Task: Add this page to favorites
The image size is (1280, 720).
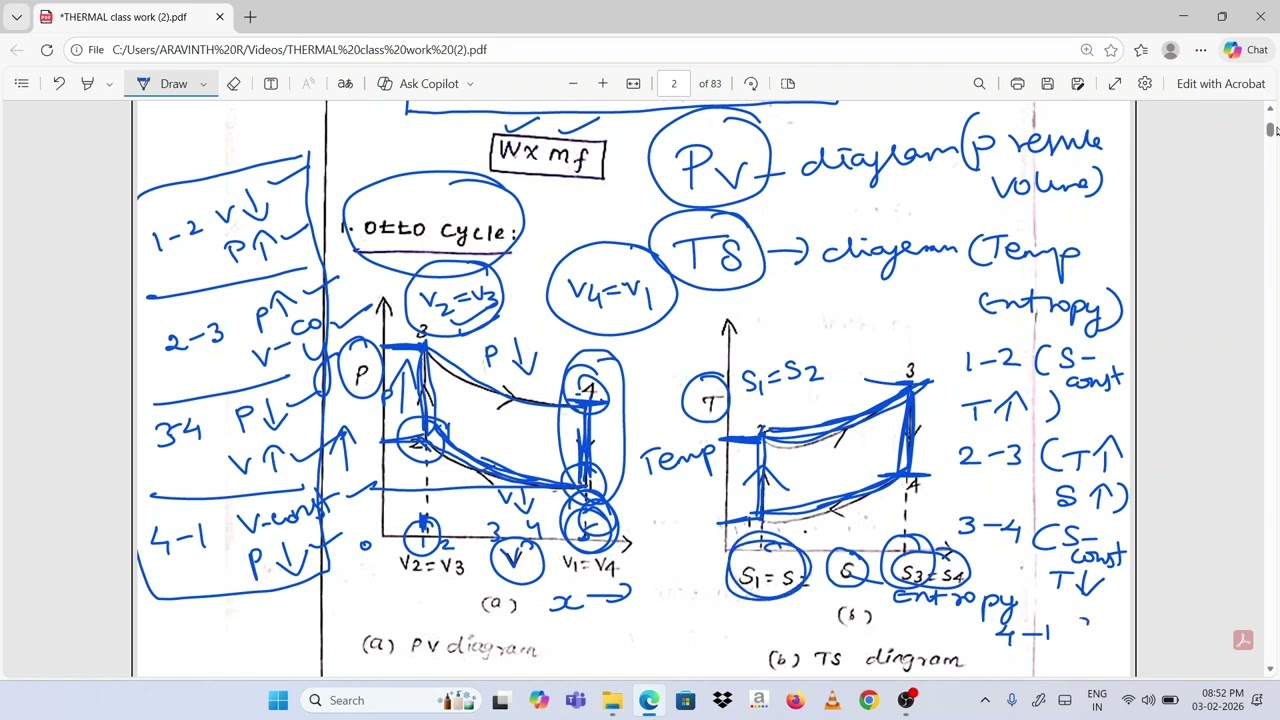Action: pos(1111,50)
